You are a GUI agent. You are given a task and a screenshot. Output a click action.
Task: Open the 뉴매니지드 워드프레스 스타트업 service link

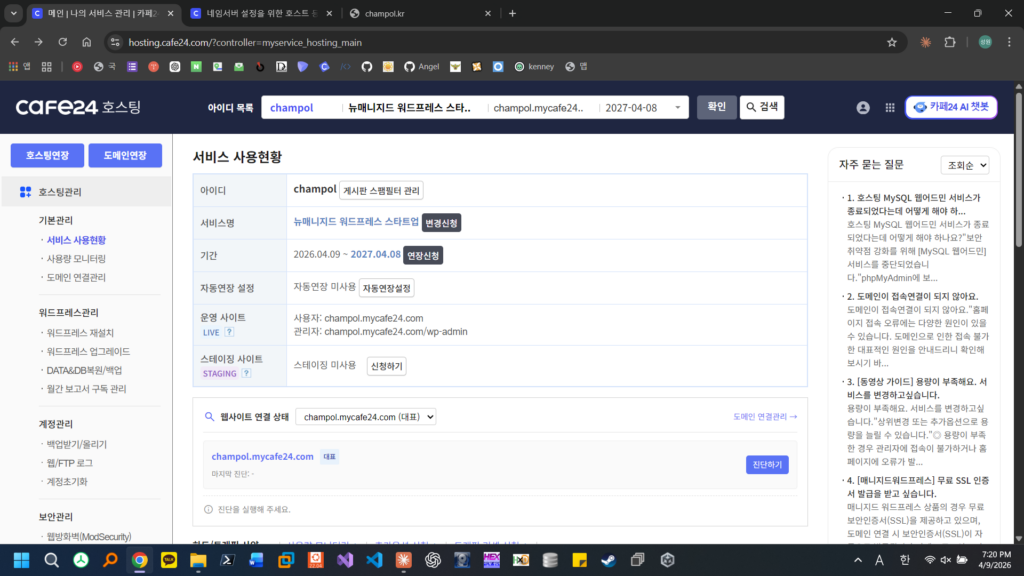[356, 222]
